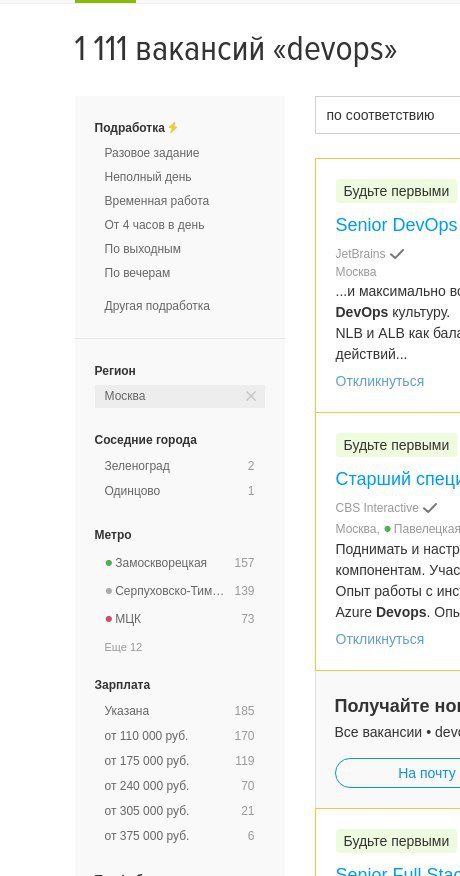Screen dimensions: 460x876
Task: Click the lightning icon next to Подработка
Action: 173,127
